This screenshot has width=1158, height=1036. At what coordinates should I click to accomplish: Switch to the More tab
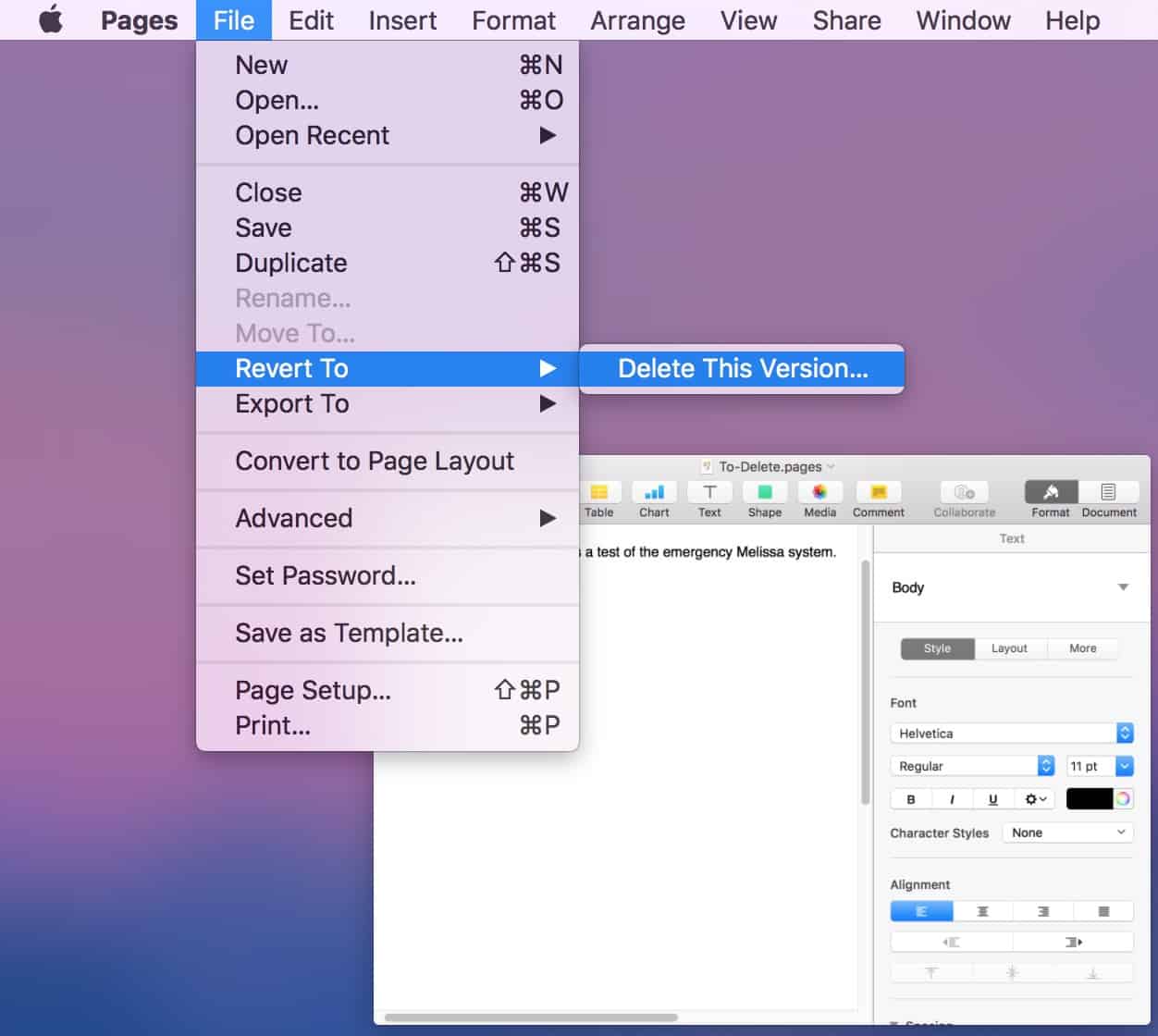1082,648
